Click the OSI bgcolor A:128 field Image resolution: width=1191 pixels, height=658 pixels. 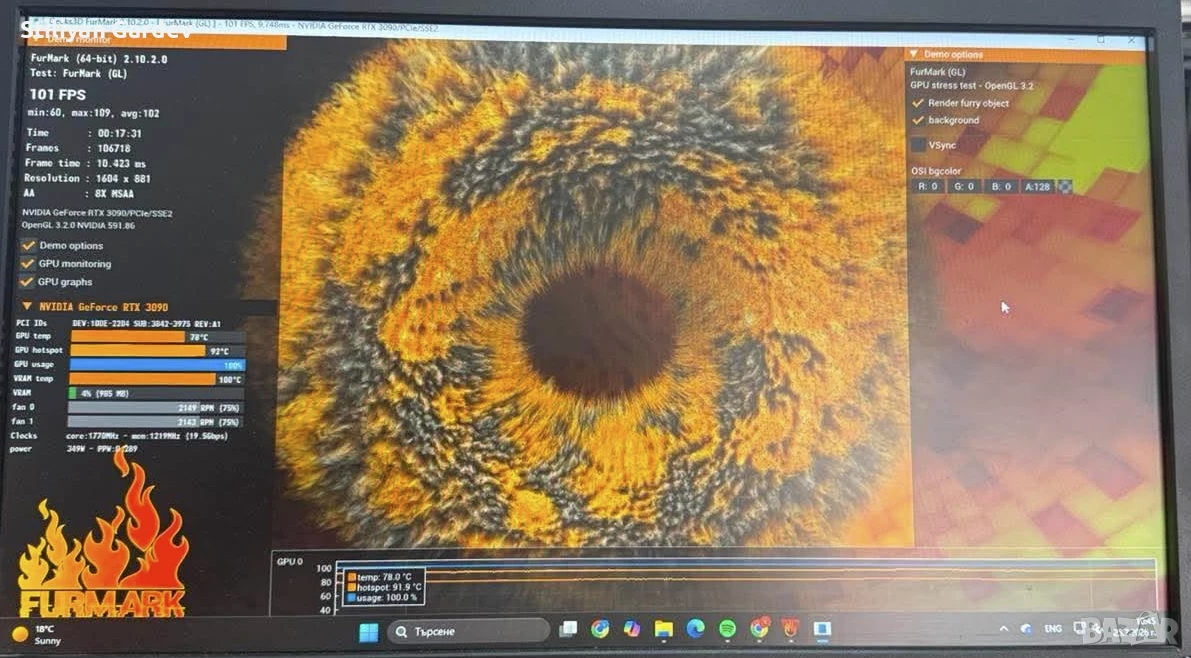[1038, 186]
